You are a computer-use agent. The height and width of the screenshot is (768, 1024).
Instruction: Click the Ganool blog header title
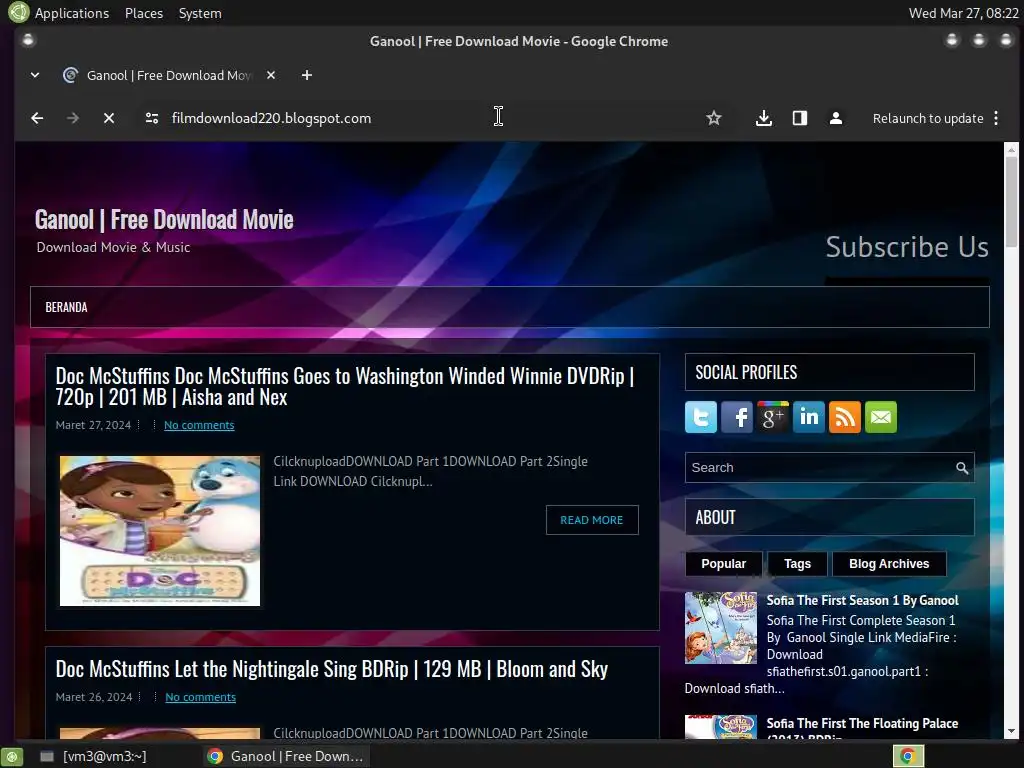click(164, 220)
